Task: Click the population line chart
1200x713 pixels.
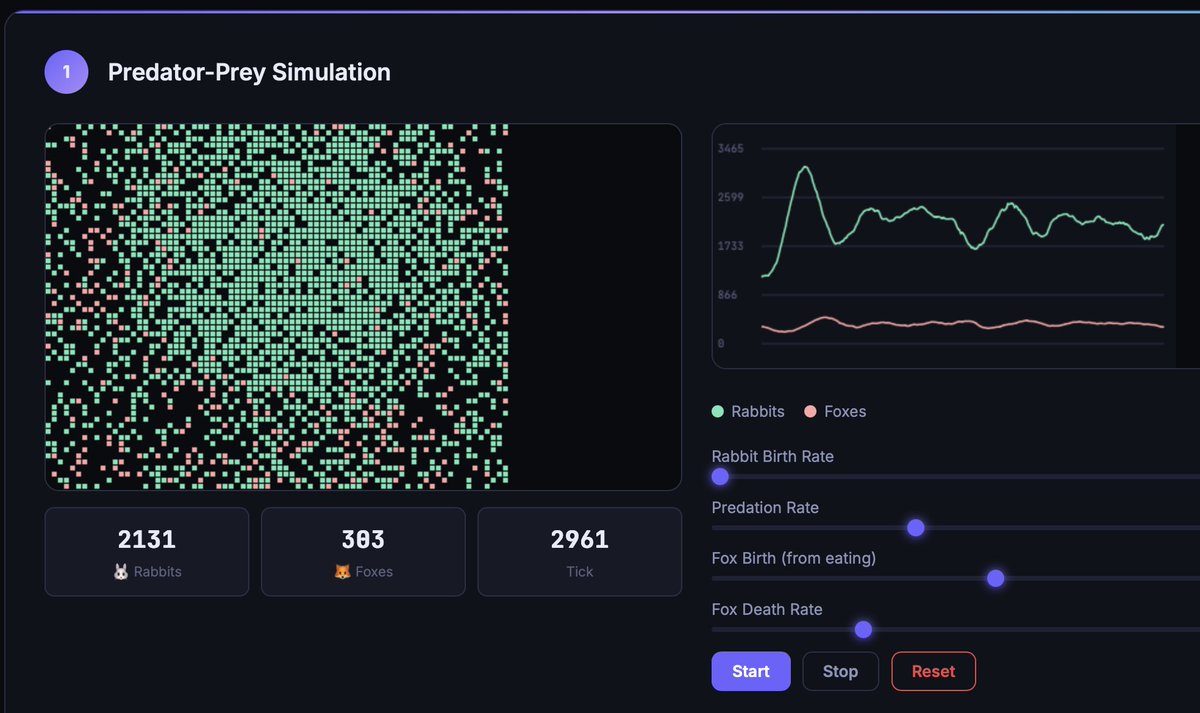Action: (x=955, y=246)
